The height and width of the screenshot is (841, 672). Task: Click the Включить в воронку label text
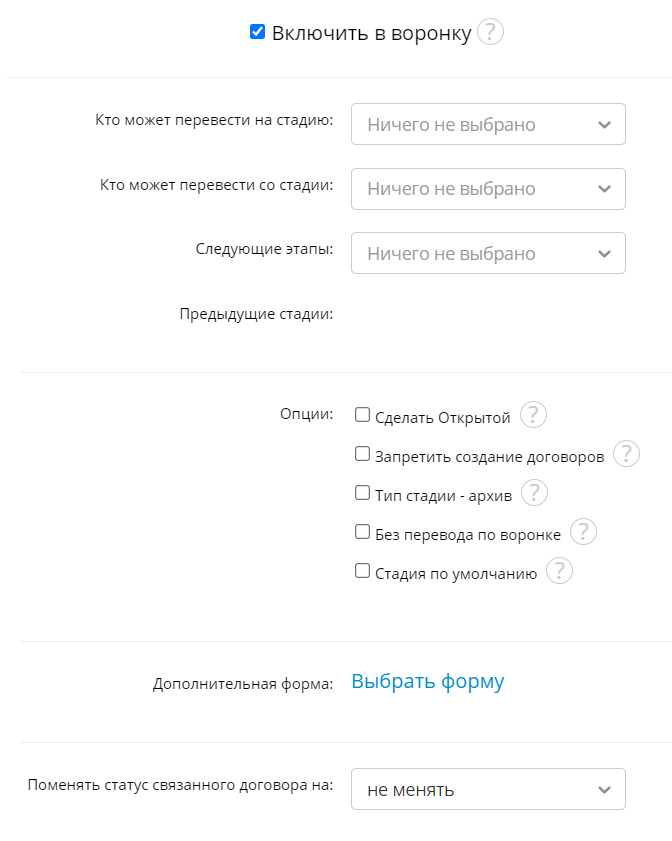[371, 33]
